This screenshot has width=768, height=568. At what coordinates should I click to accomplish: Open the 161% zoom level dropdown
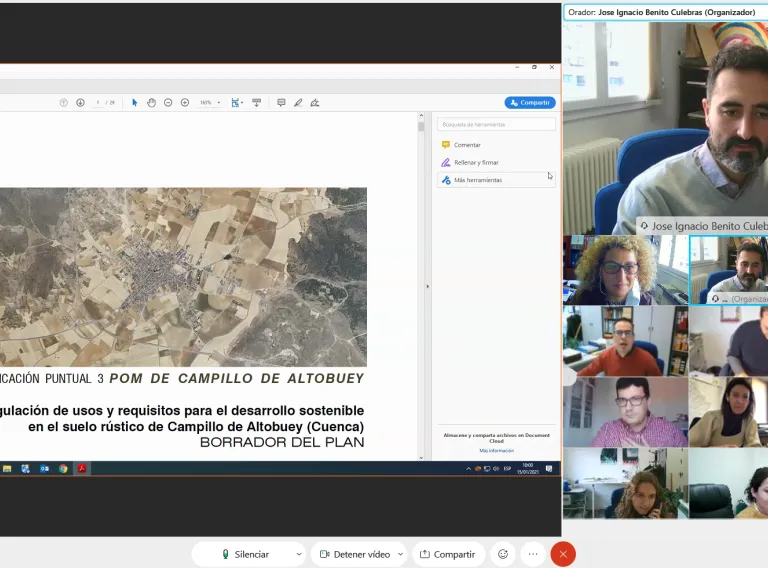click(x=210, y=102)
